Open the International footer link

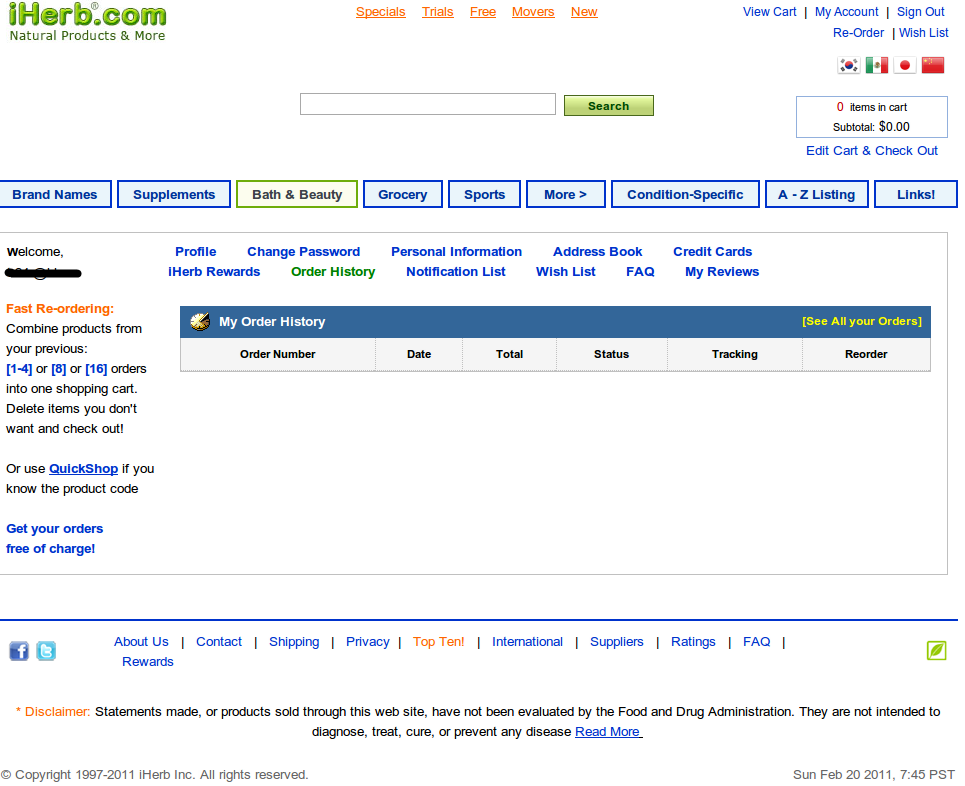point(527,642)
